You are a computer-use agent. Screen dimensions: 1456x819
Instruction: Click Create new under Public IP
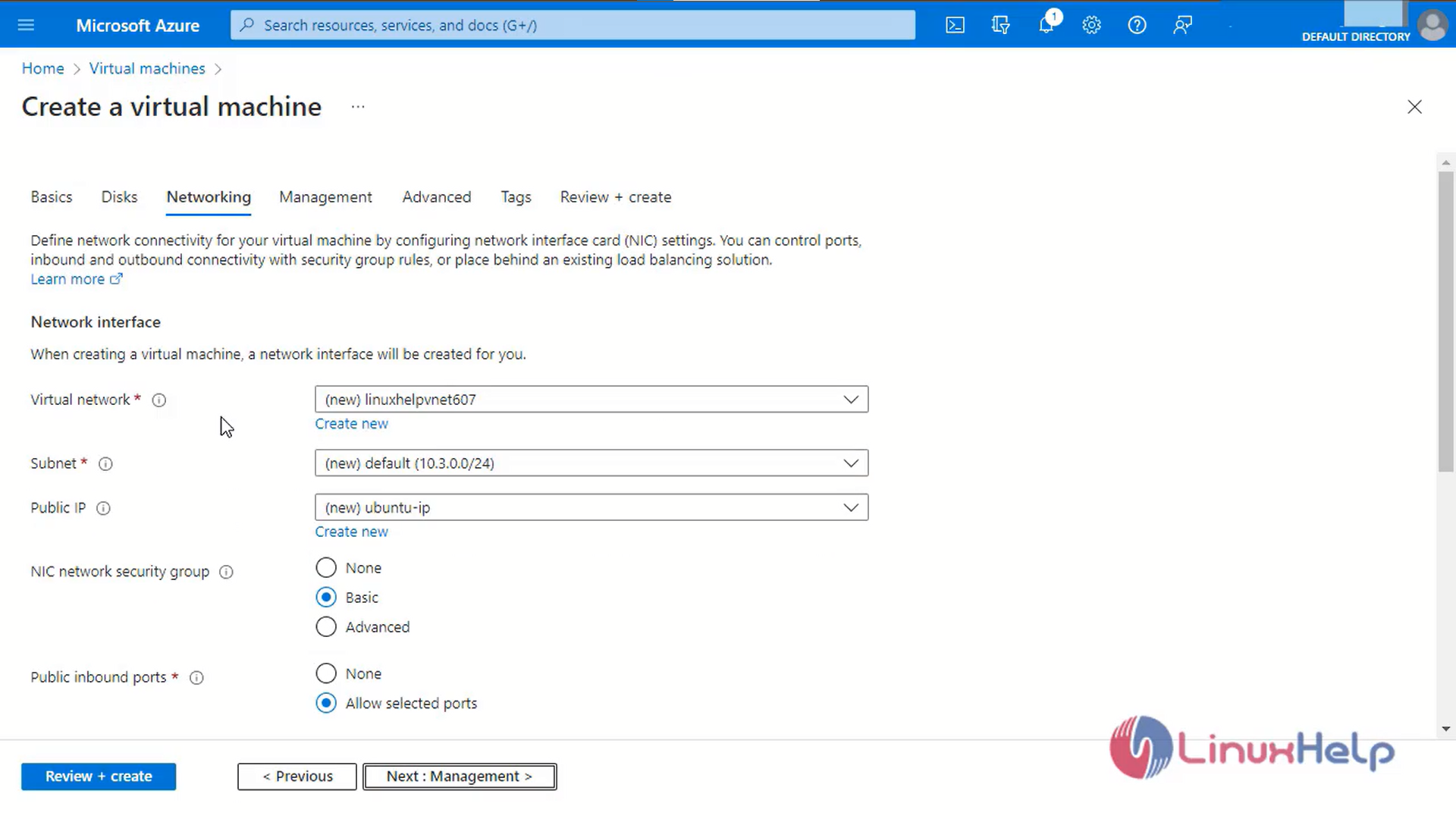(x=352, y=532)
